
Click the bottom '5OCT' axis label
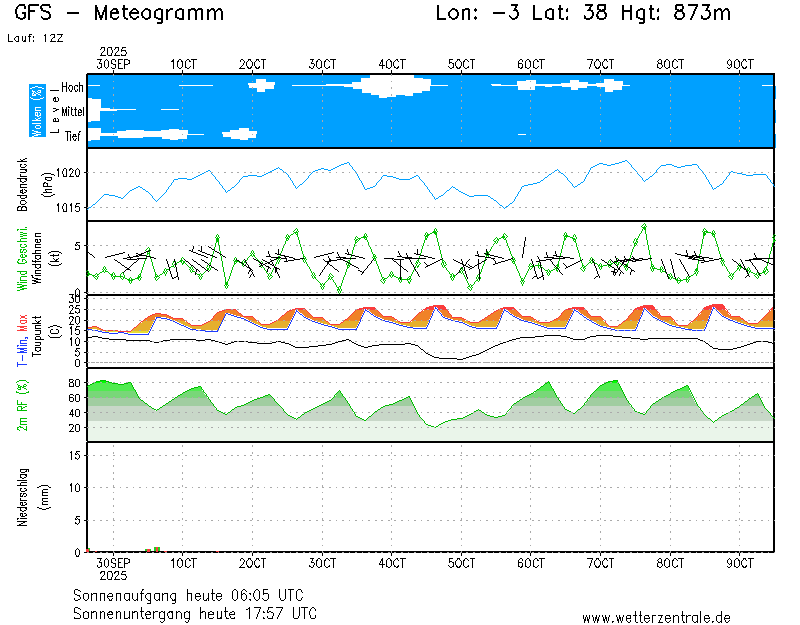(x=461, y=563)
